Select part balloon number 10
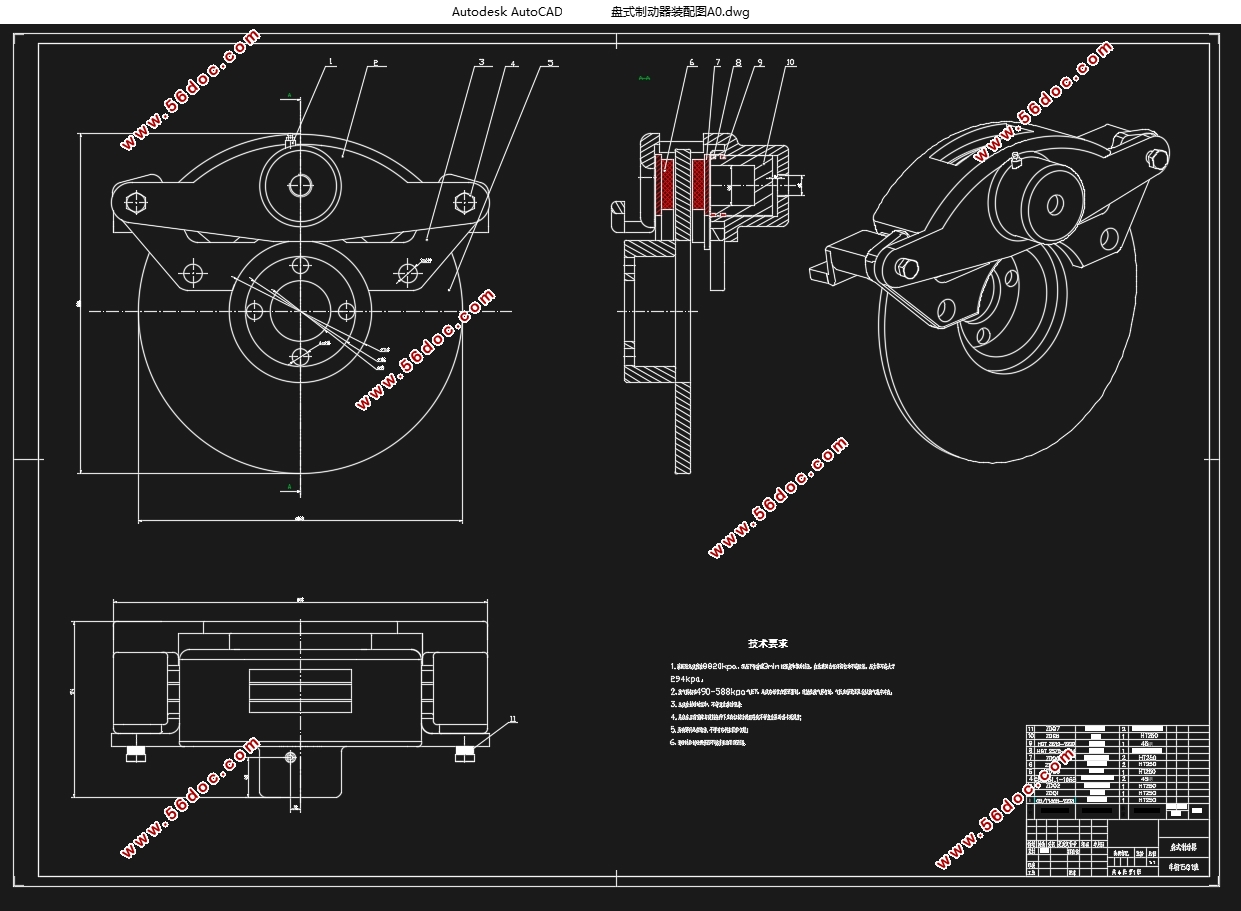Image resolution: width=1241 pixels, height=911 pixels. [790, 62]
